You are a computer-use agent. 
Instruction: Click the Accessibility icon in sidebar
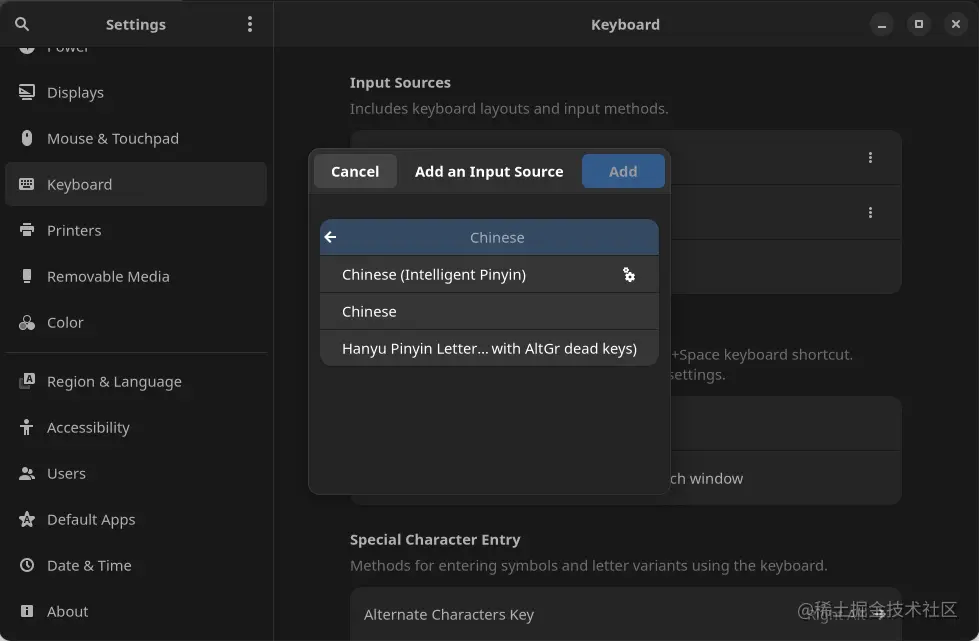(27, 427)
